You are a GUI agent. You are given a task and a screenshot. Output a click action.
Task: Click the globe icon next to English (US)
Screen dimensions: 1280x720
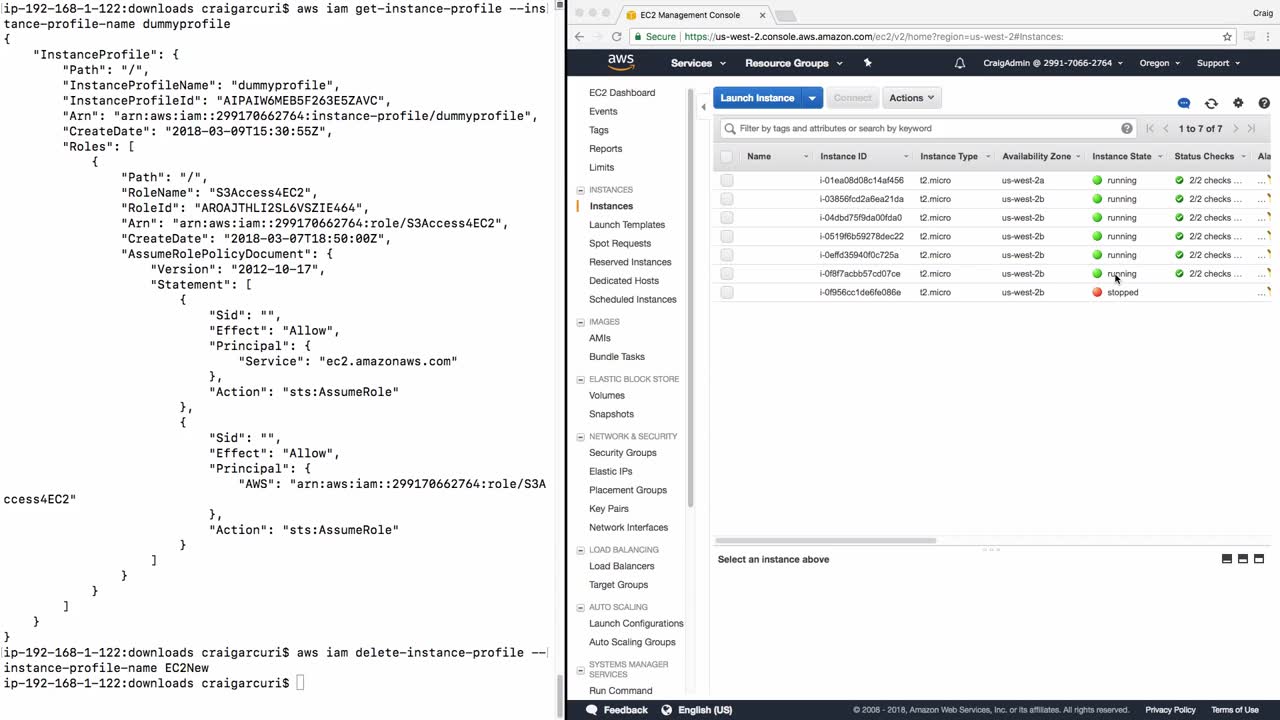point(668,710)
